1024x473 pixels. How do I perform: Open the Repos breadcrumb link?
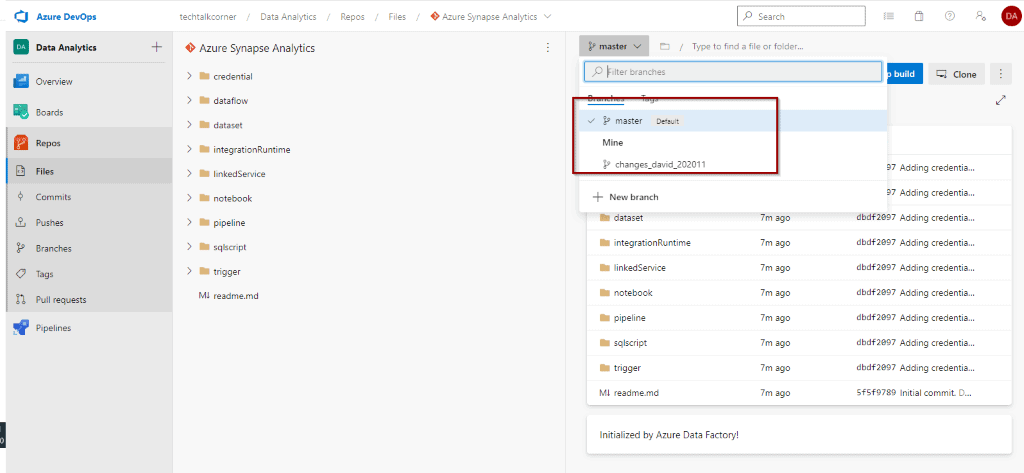click(353, 16)
